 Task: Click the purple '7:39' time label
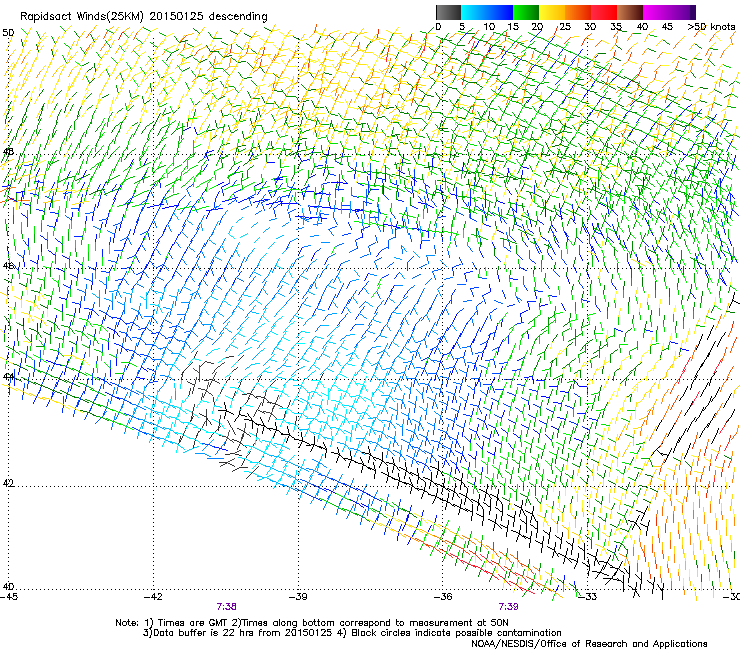coord(508,607)
